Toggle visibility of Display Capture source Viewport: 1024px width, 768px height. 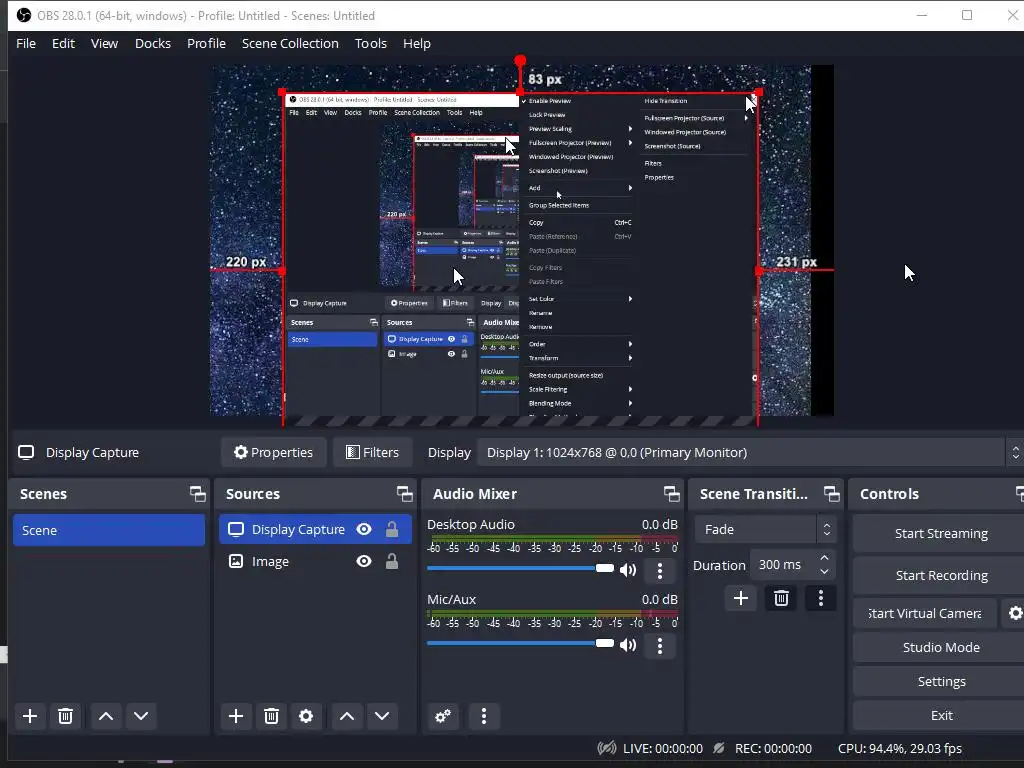(364, 529)
